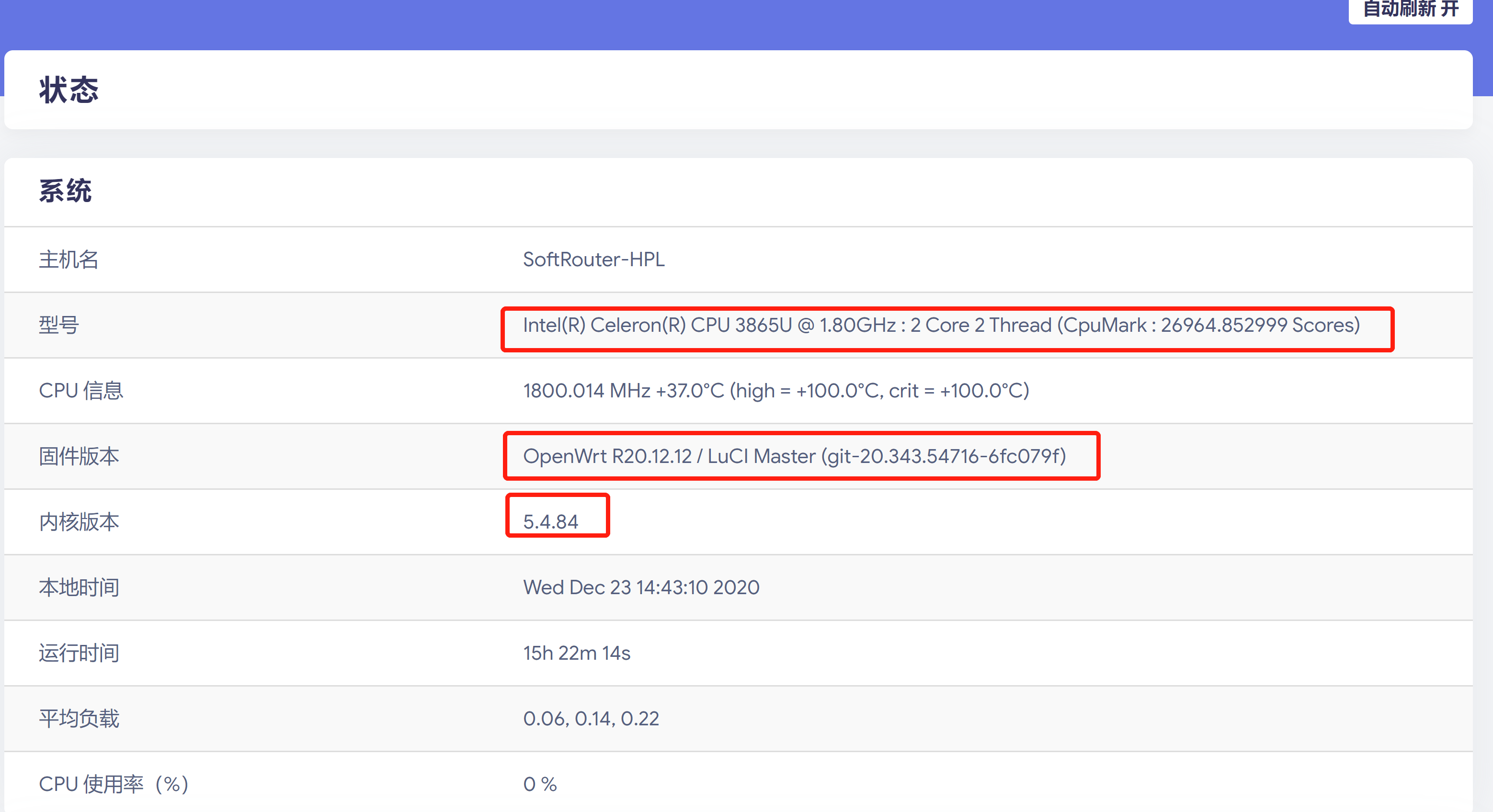Click the 1800.014 MHz temperature reading
Viewport: 1493px width, 812px height.
tap(775, 390)
